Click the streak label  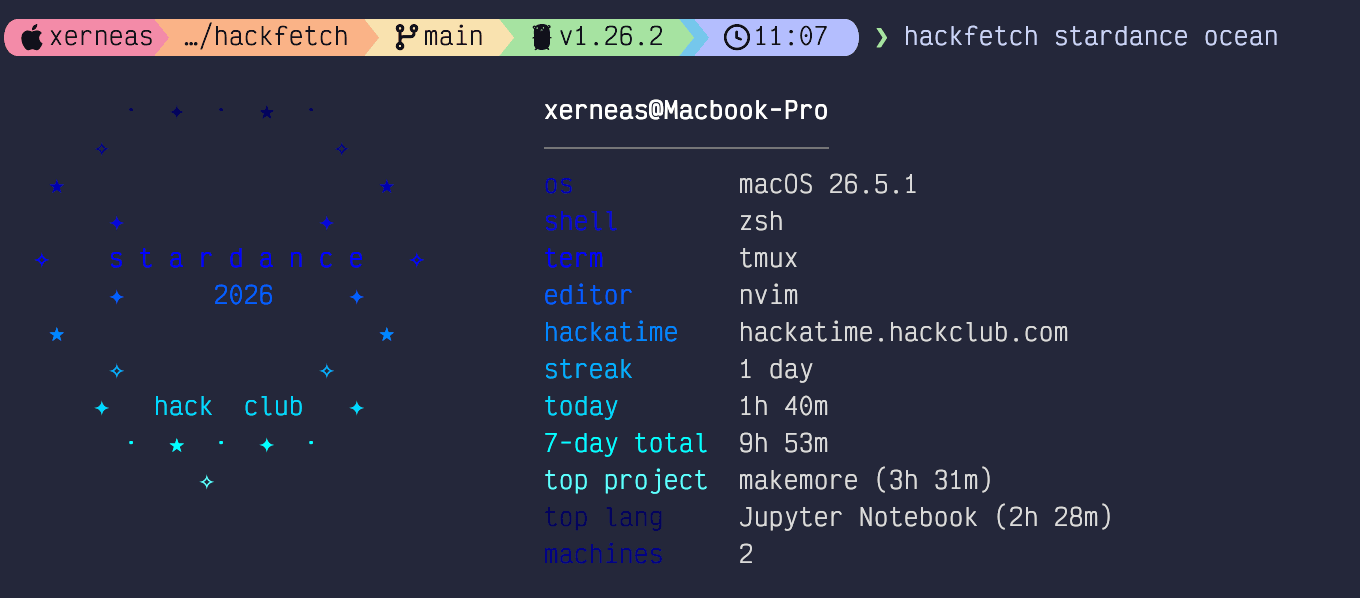(x=588, y=370)
